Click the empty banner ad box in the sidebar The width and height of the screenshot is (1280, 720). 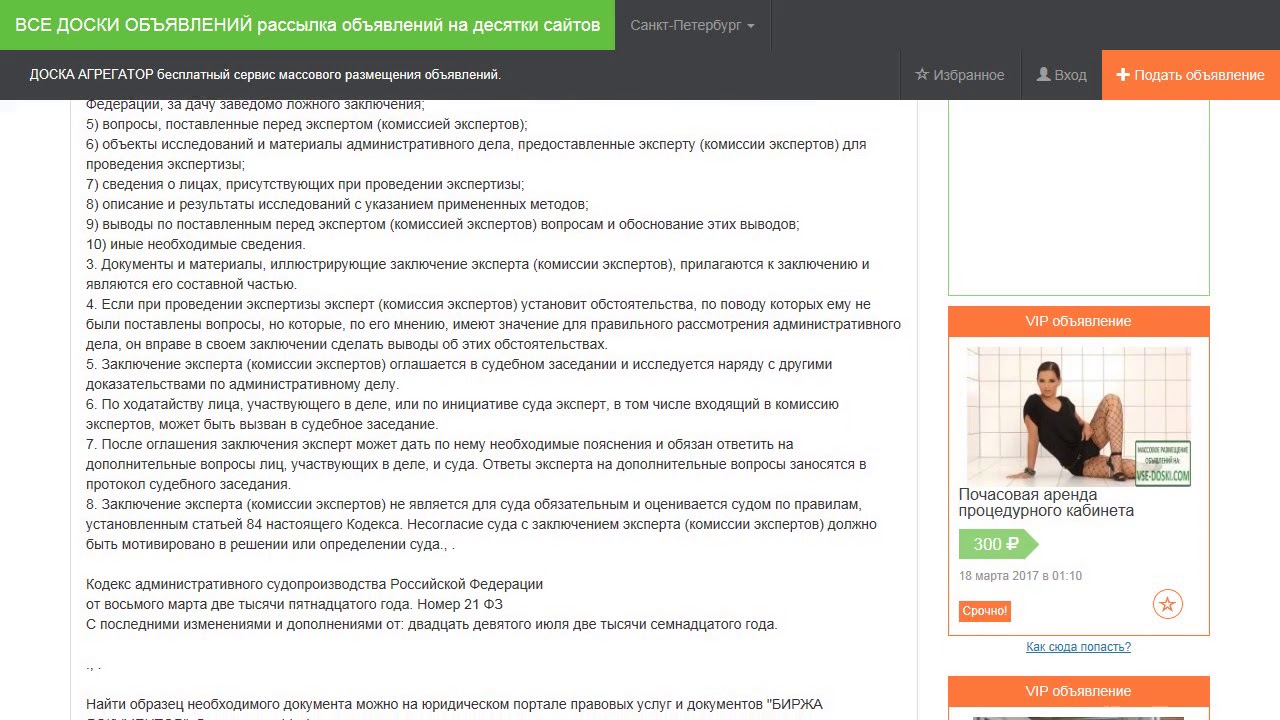point(1078,198)
